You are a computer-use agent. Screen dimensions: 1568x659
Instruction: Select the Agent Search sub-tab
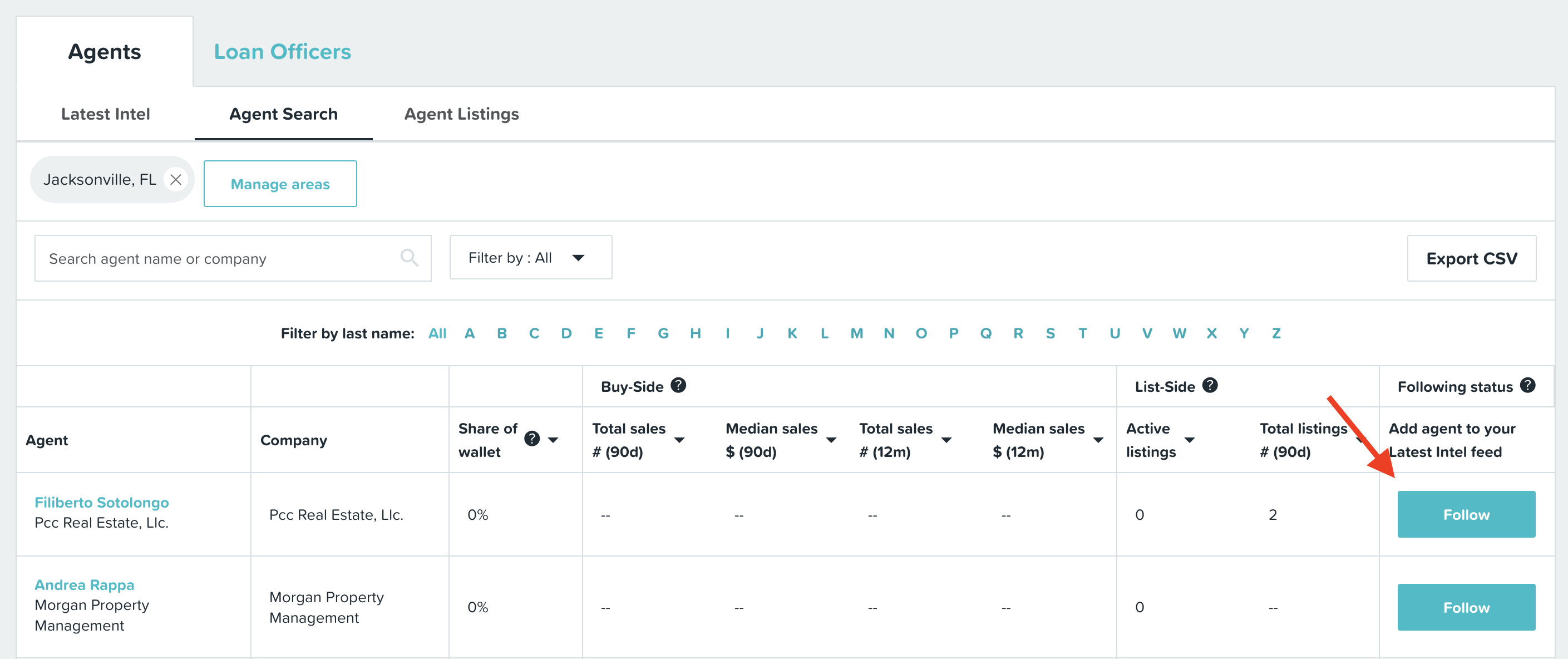[x=283, y=114]
